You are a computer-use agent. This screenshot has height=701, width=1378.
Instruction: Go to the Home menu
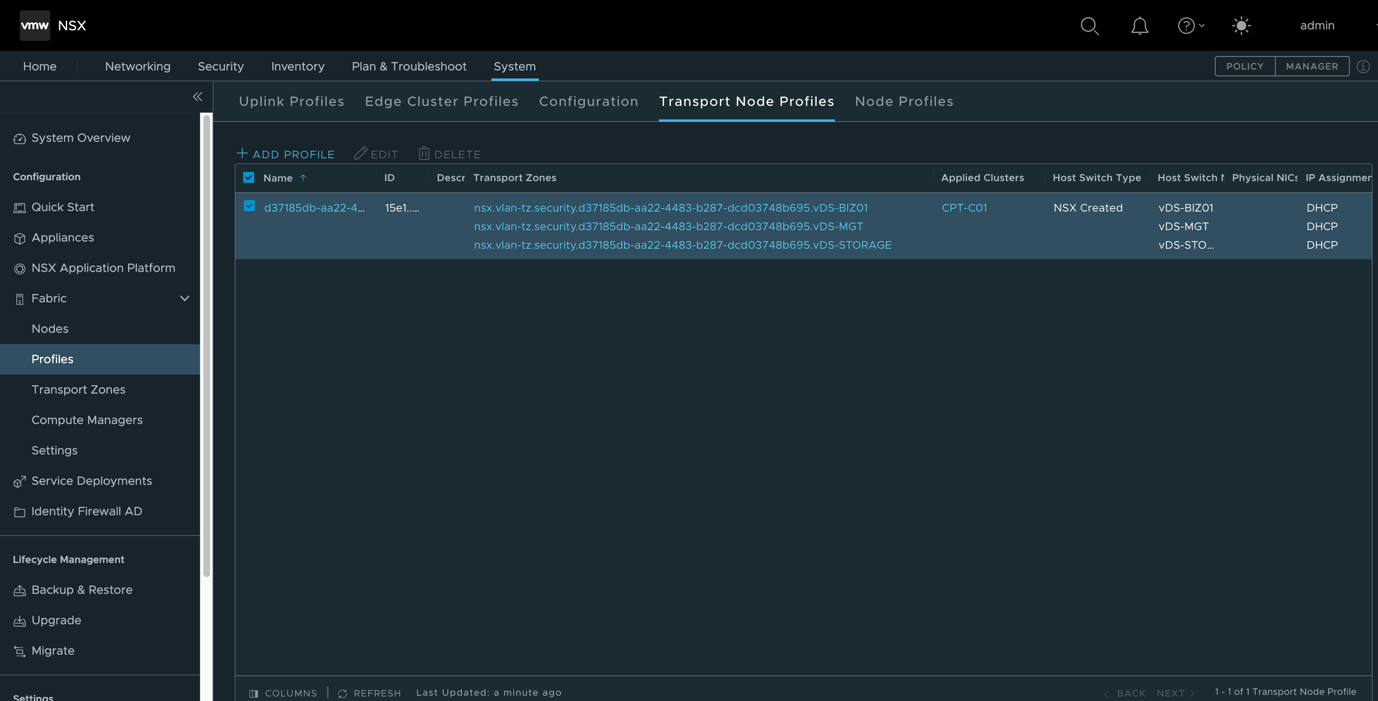(x=40, y=66)
